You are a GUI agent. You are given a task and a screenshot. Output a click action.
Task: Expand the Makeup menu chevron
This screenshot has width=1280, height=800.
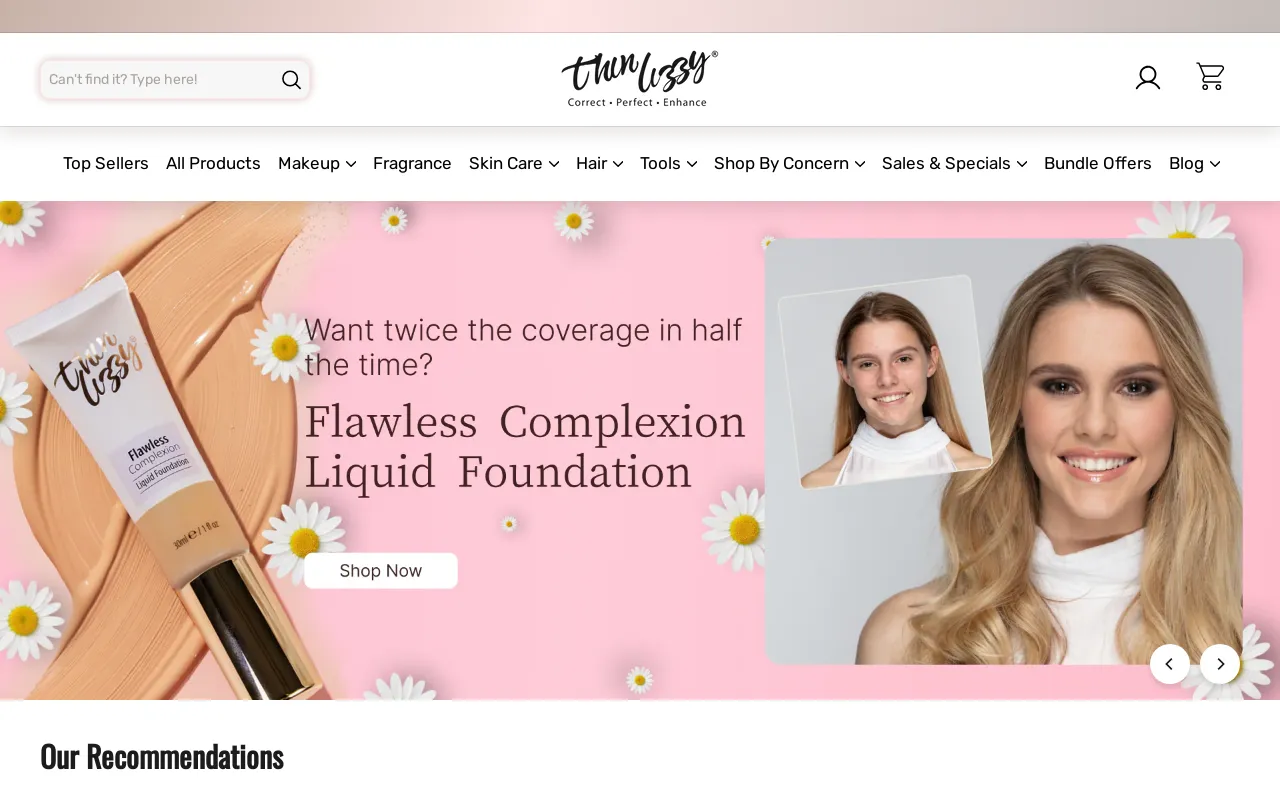pos(351,164)
